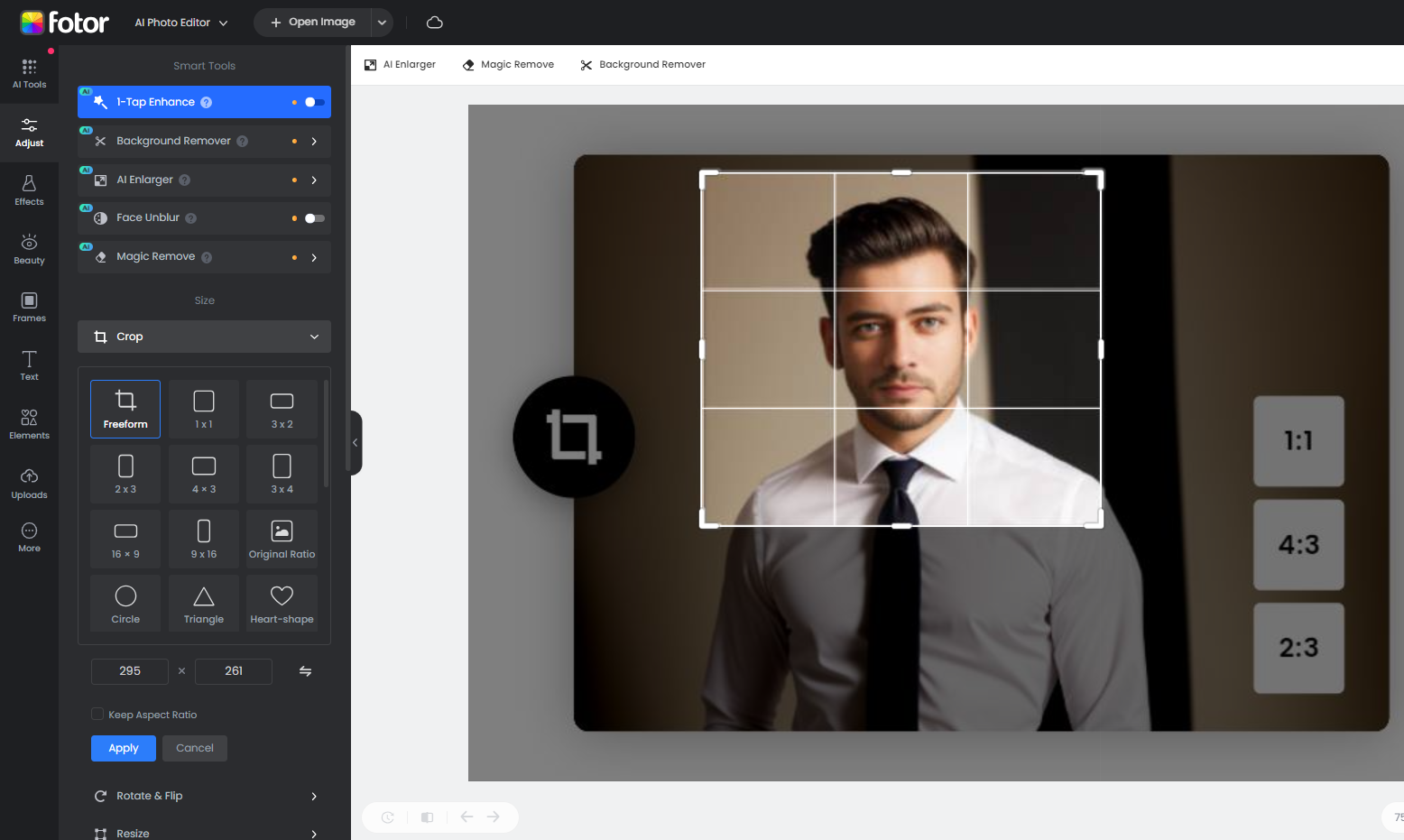
Task: Open the Effects panel in sidebar
Action: tap(29, 190)
